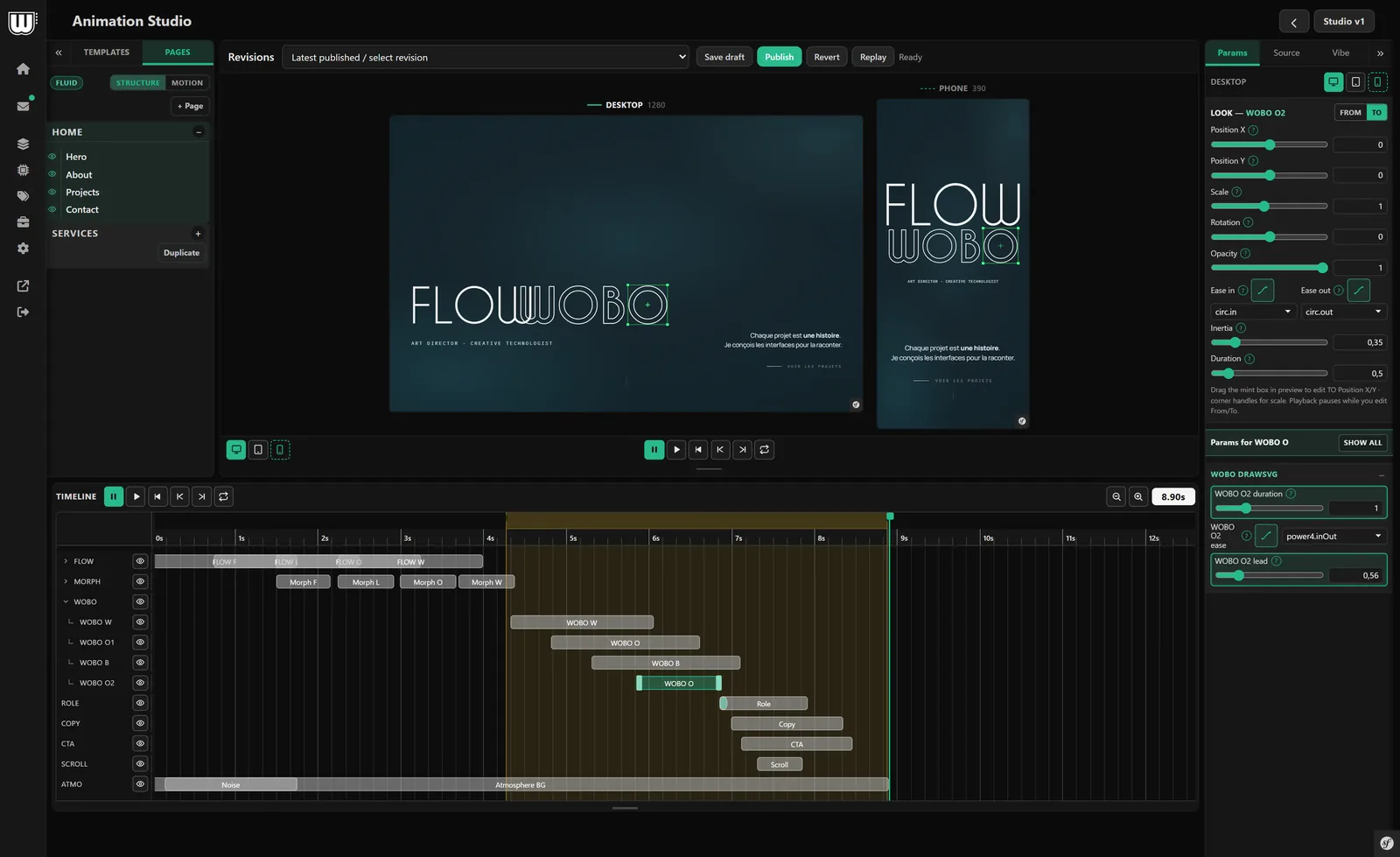Open the mail inbox sidebar icon

click(23, 106)
